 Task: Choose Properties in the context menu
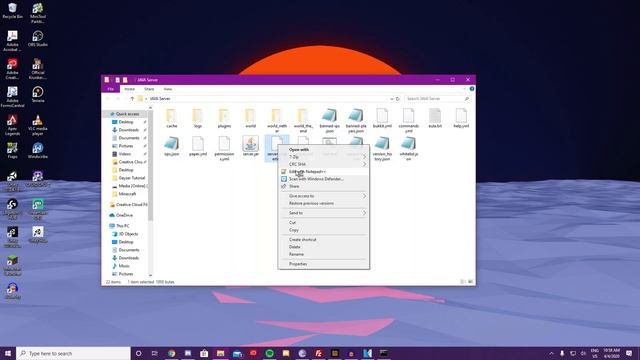298,264
